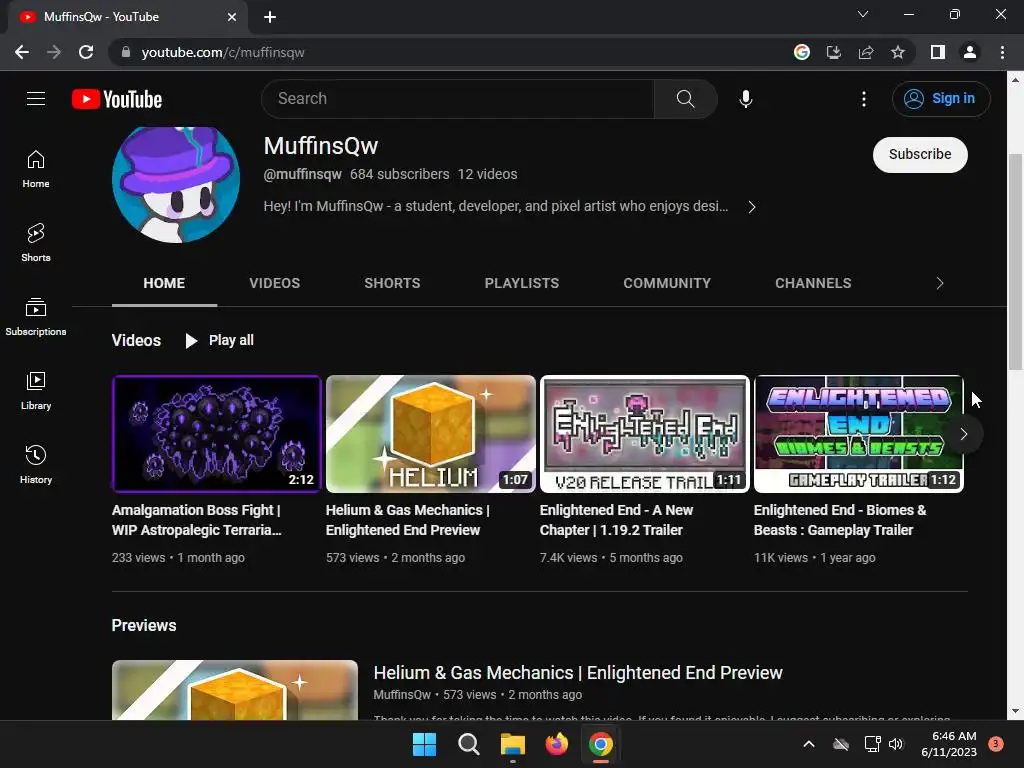Open Chrome profile icon

(970, 52)
